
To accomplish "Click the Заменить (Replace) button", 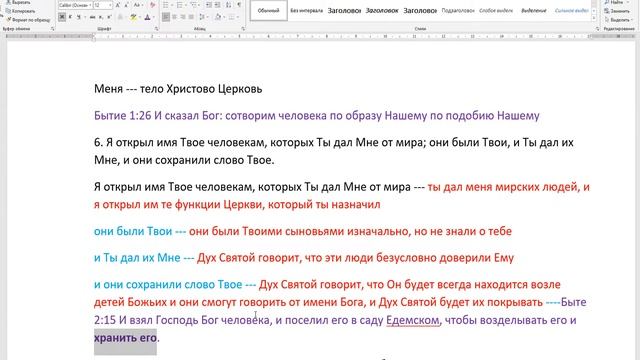I will (617, 11).
